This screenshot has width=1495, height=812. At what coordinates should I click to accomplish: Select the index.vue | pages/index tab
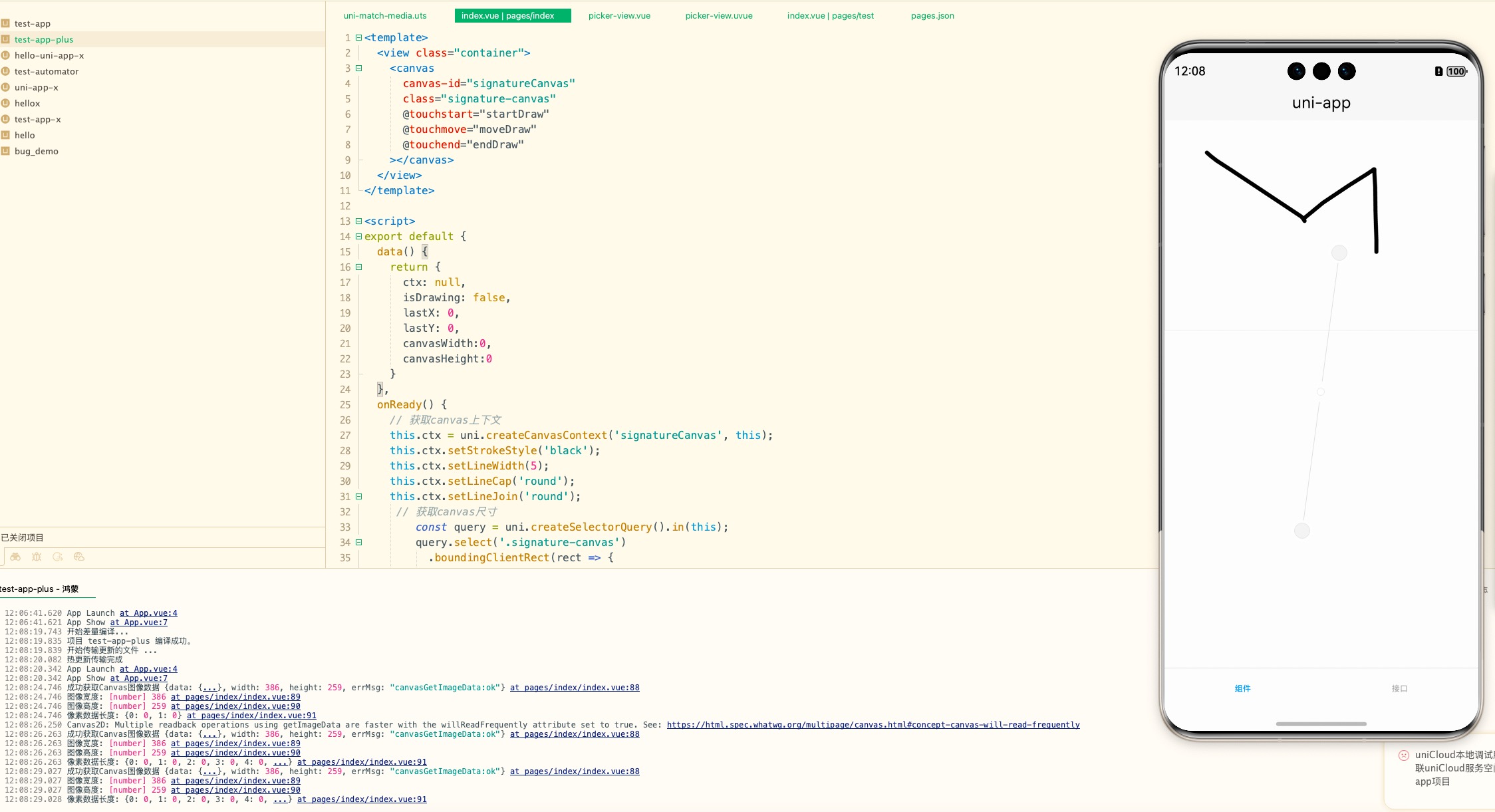(513, 15)
